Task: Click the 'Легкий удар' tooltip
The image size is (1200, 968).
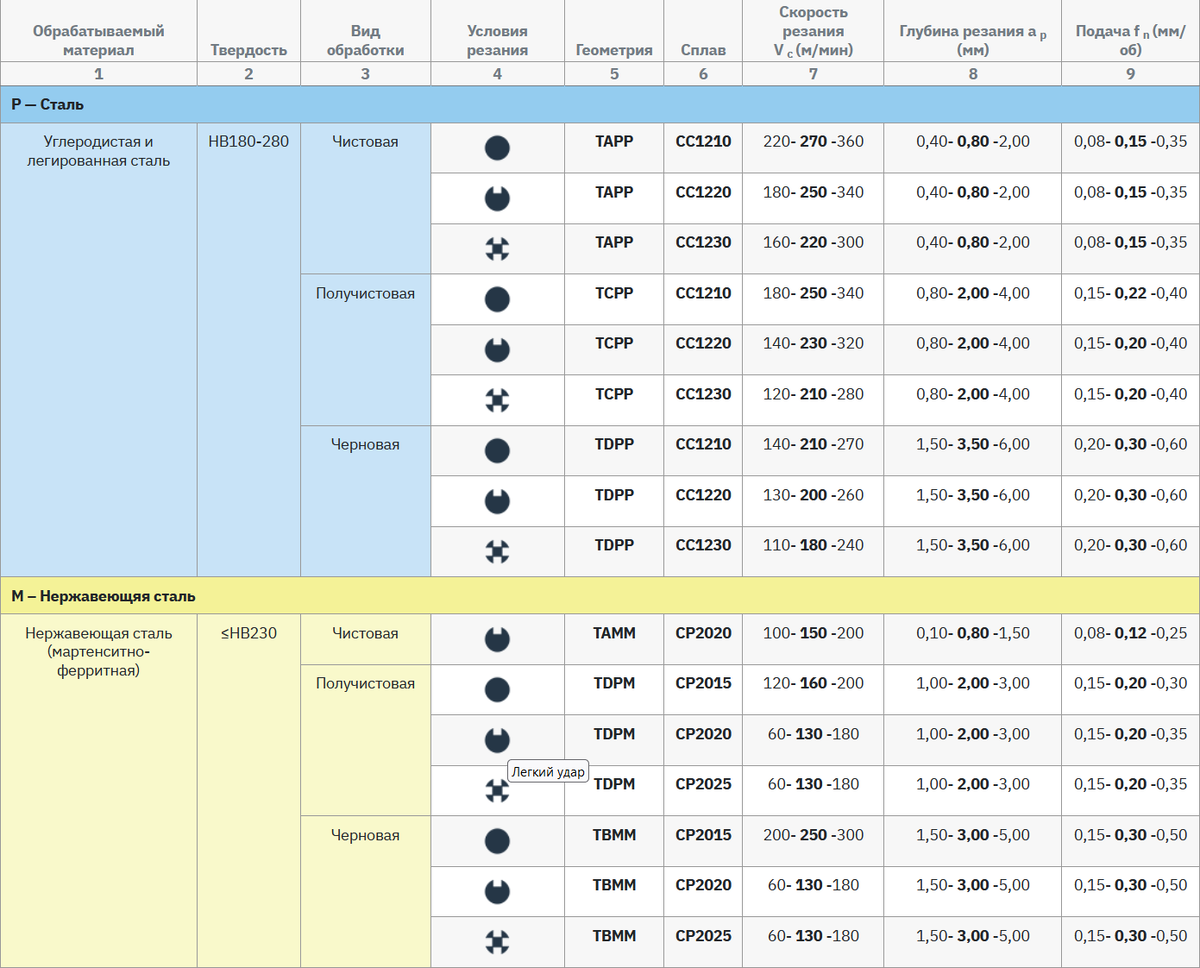Action: [548, 771]
